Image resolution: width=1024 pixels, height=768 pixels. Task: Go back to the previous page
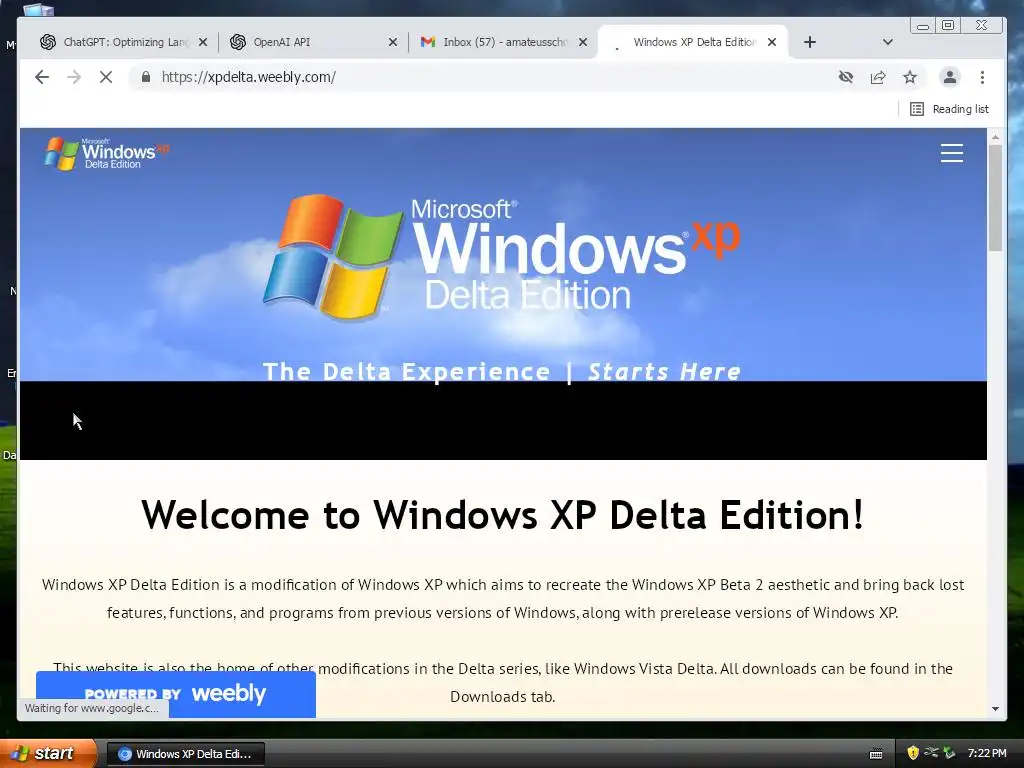click(x=42, y=77)
